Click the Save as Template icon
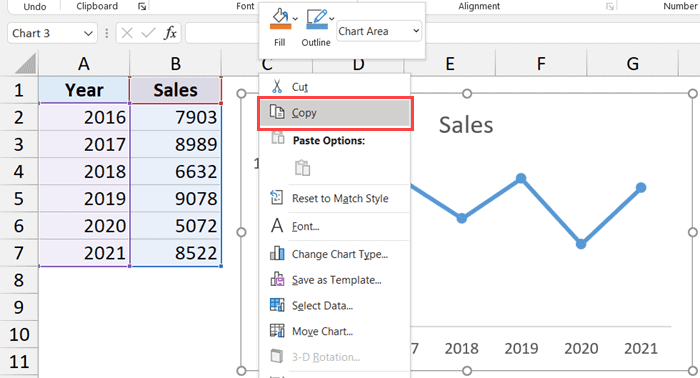The image size is (700, 378). pos(277,279)
